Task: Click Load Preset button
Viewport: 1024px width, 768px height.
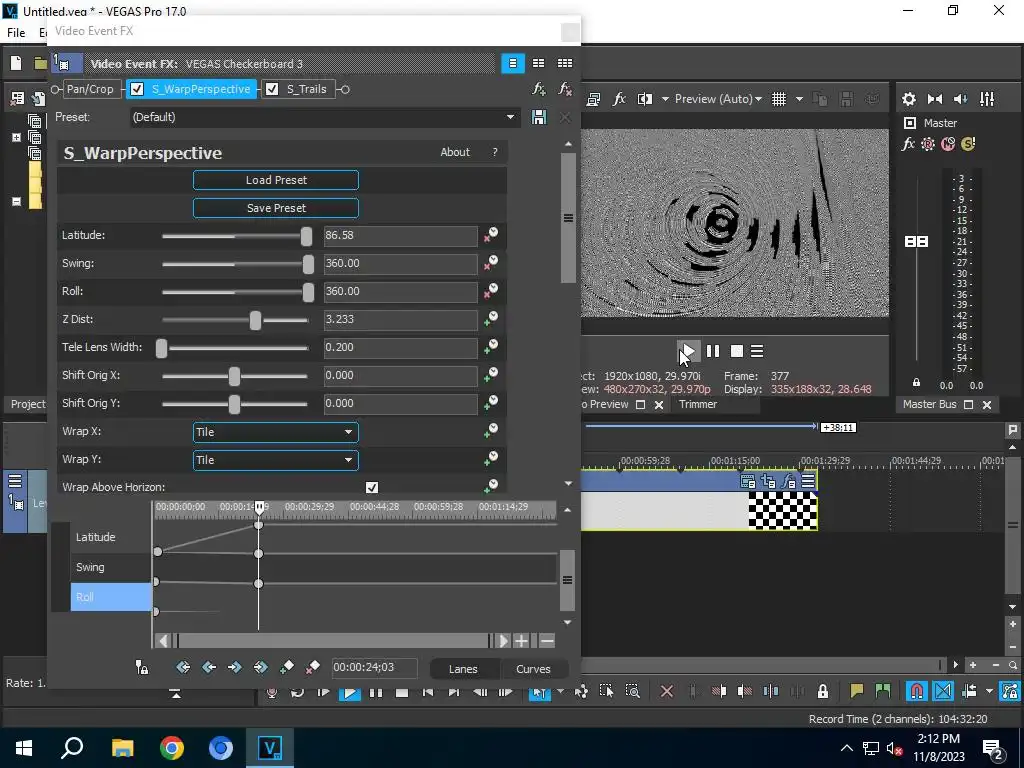Action: [x=276, y=180]
